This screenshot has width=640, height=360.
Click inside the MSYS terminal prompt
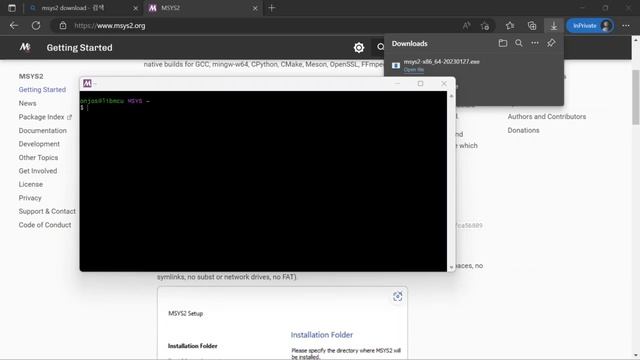coord(263,181)
